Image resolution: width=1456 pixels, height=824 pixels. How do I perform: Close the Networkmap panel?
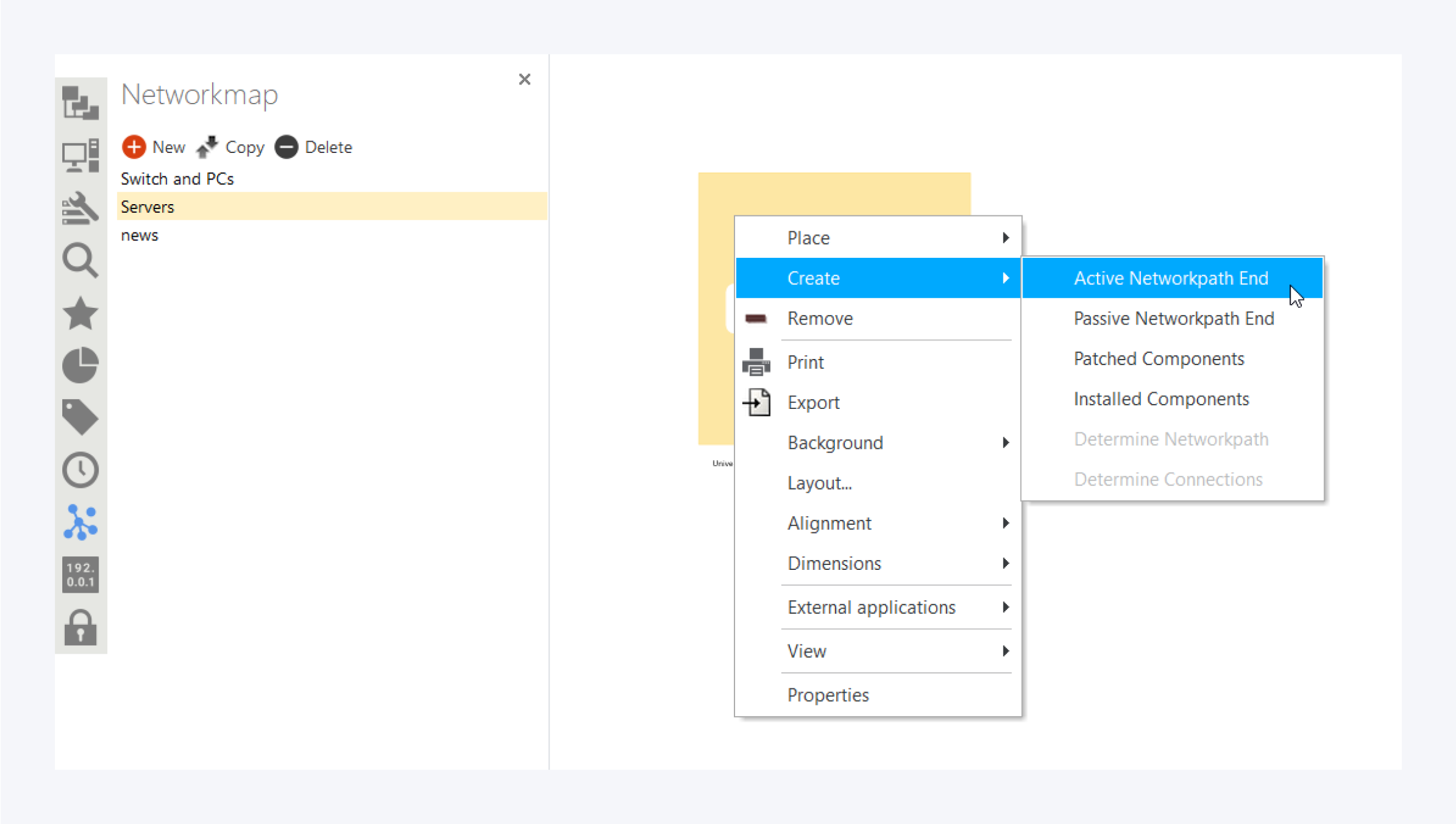524,79
